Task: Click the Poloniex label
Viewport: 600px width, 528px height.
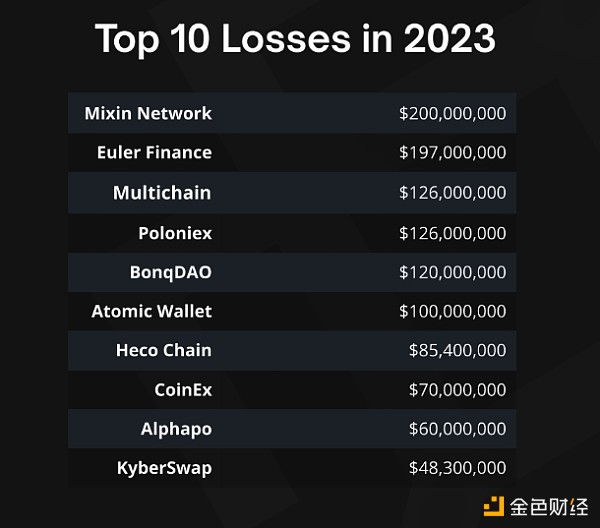Action: point(175,233)
